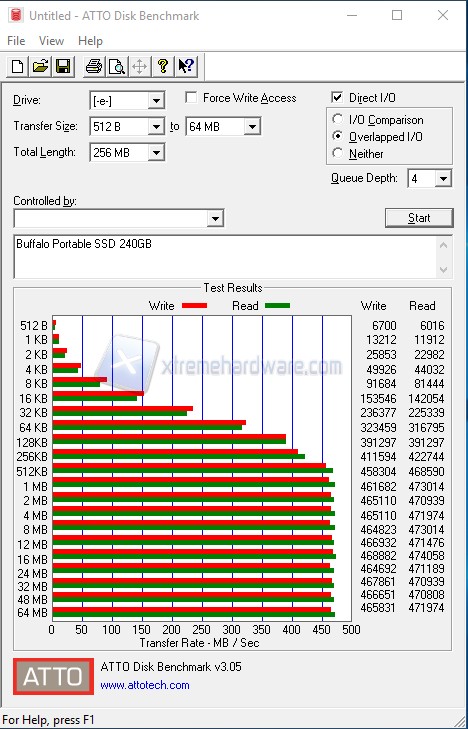Click the New document toolbar icon
468x729 pixels.
tap(18, 66)
